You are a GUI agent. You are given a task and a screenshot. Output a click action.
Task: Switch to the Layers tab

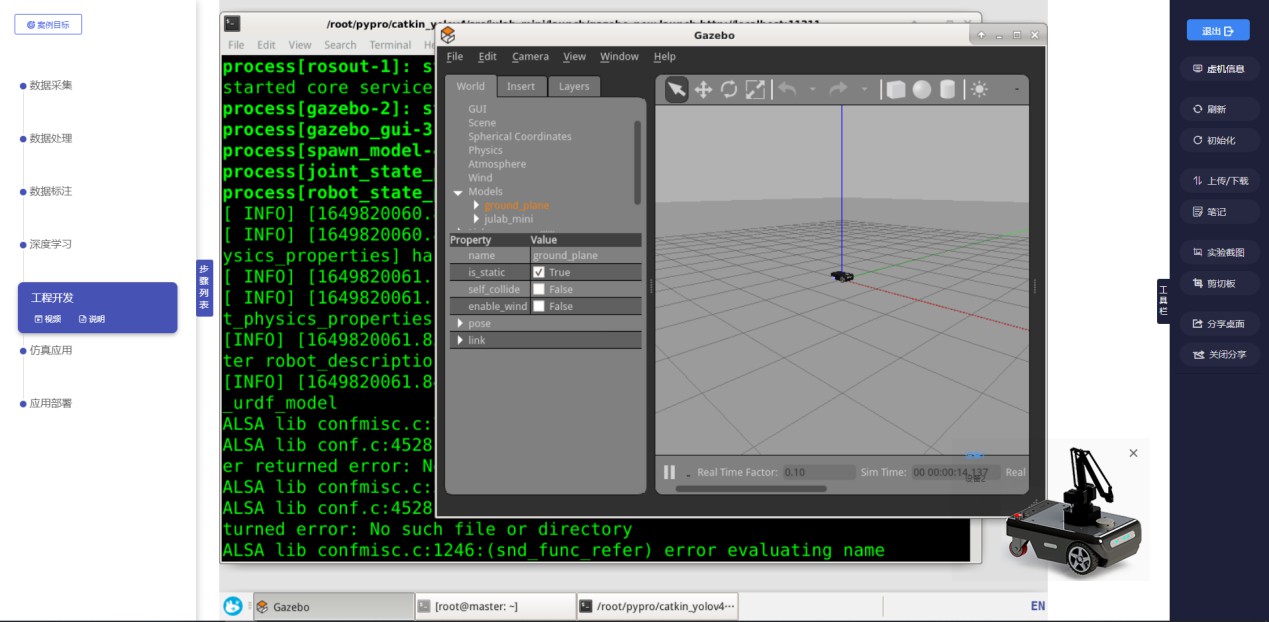click(x=574, y=87)
